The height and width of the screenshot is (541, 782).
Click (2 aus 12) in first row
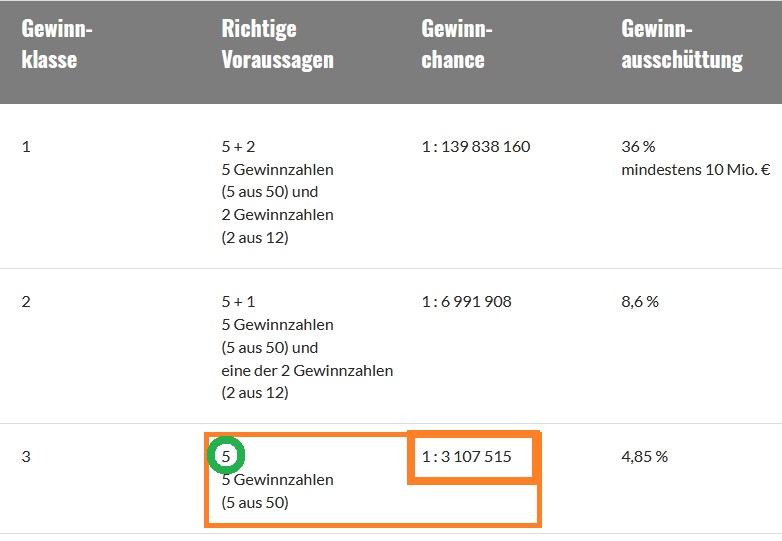tap(255, 237)
